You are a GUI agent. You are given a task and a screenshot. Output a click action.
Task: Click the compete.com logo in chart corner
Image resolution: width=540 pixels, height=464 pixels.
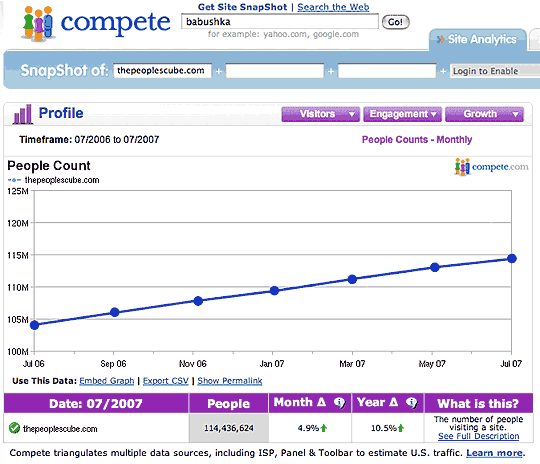click(492, 167)
